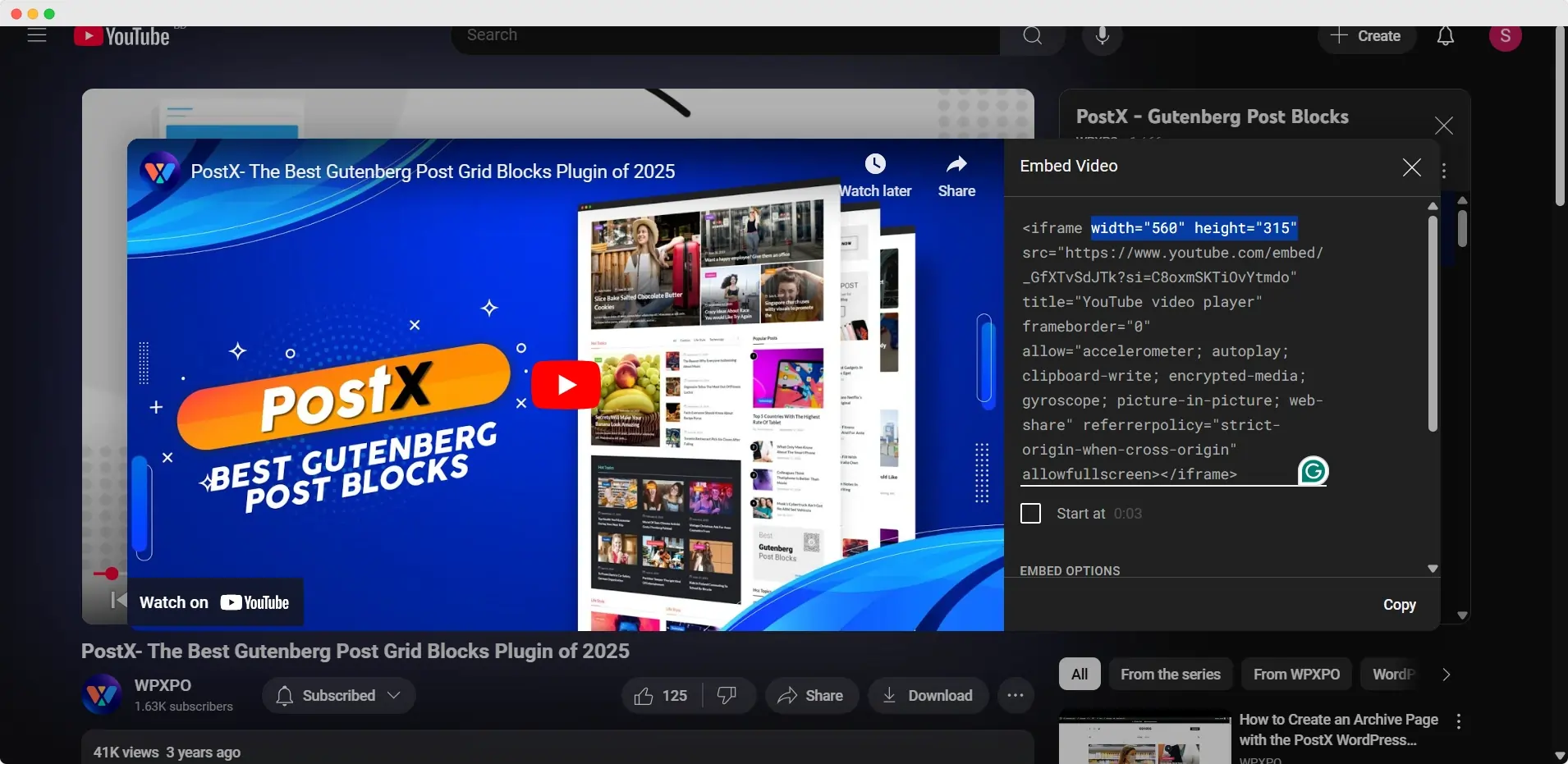Close the Embed Video dialog
The image size is (1568, 764).
click(1412, 167)
